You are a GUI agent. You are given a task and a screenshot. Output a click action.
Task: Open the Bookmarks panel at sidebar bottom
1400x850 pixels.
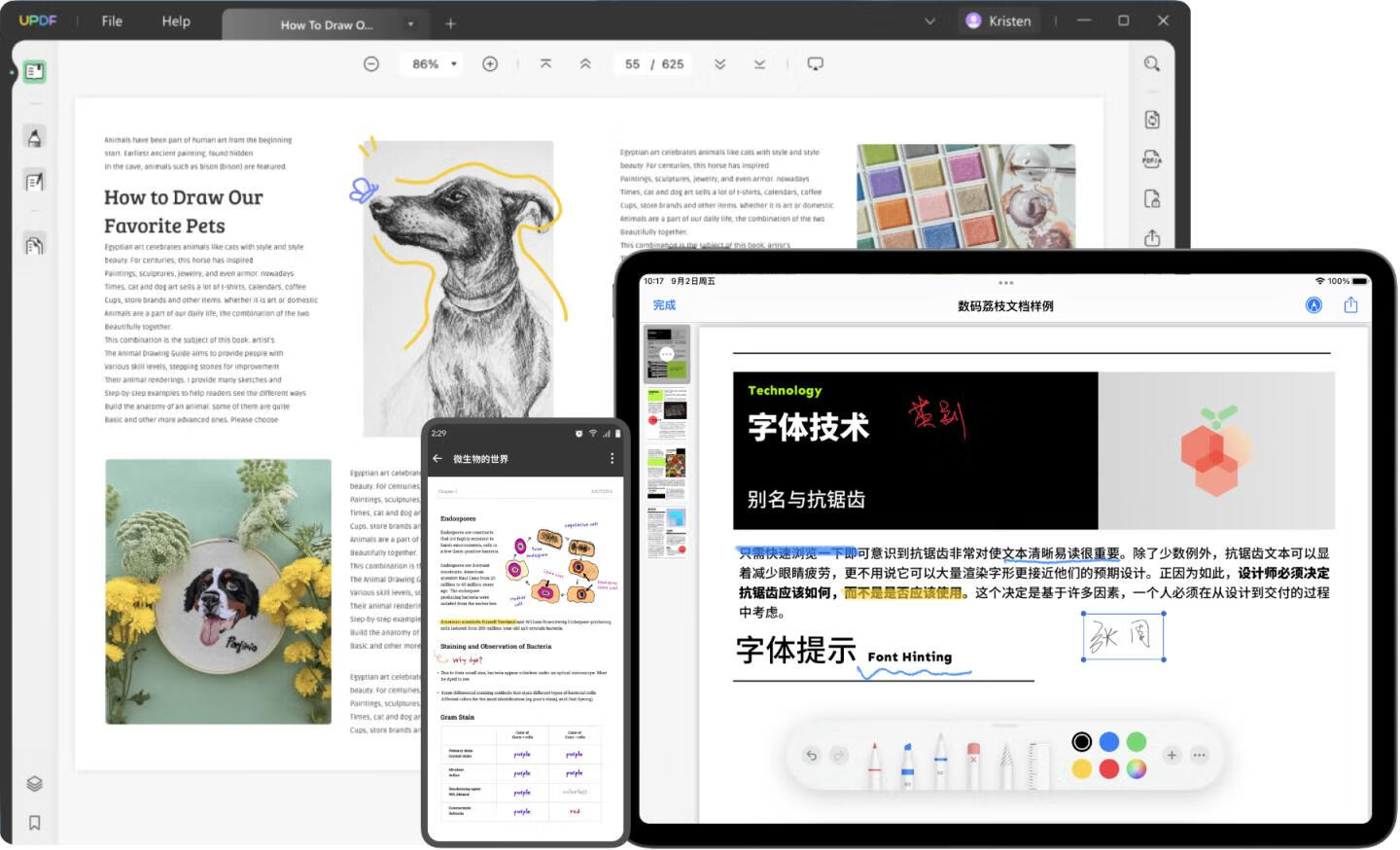[x=34, y=823]
